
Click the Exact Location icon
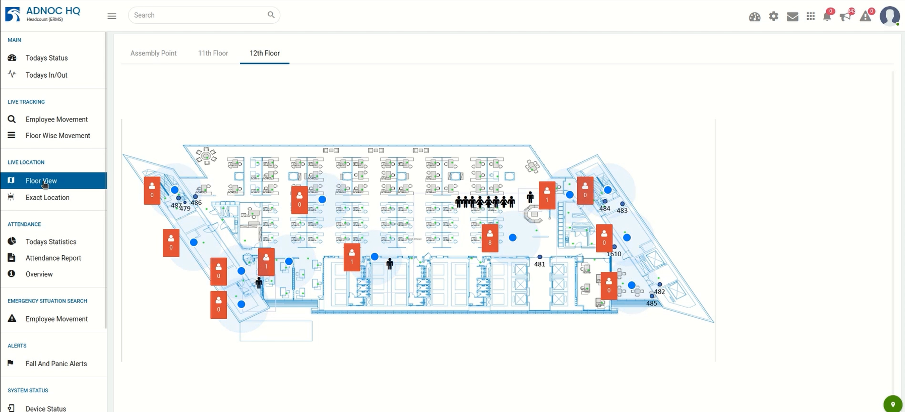(x=12, y=197)
